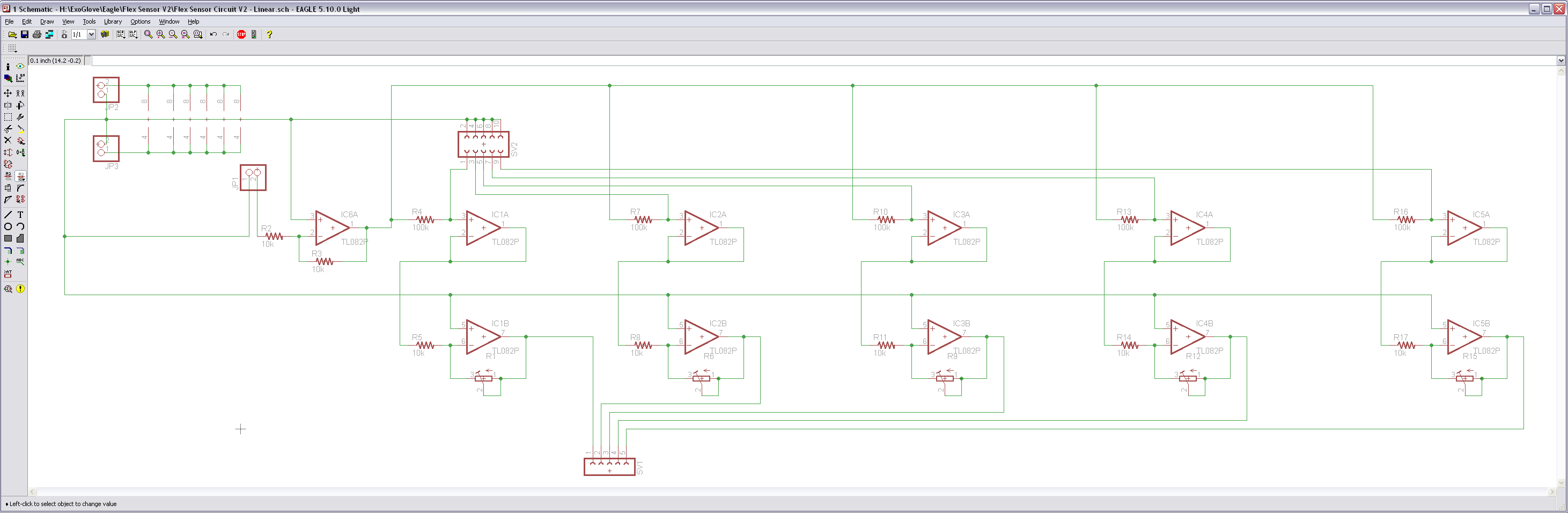Redraw the screen with the redraw magnifier icon

click(185, 35)
